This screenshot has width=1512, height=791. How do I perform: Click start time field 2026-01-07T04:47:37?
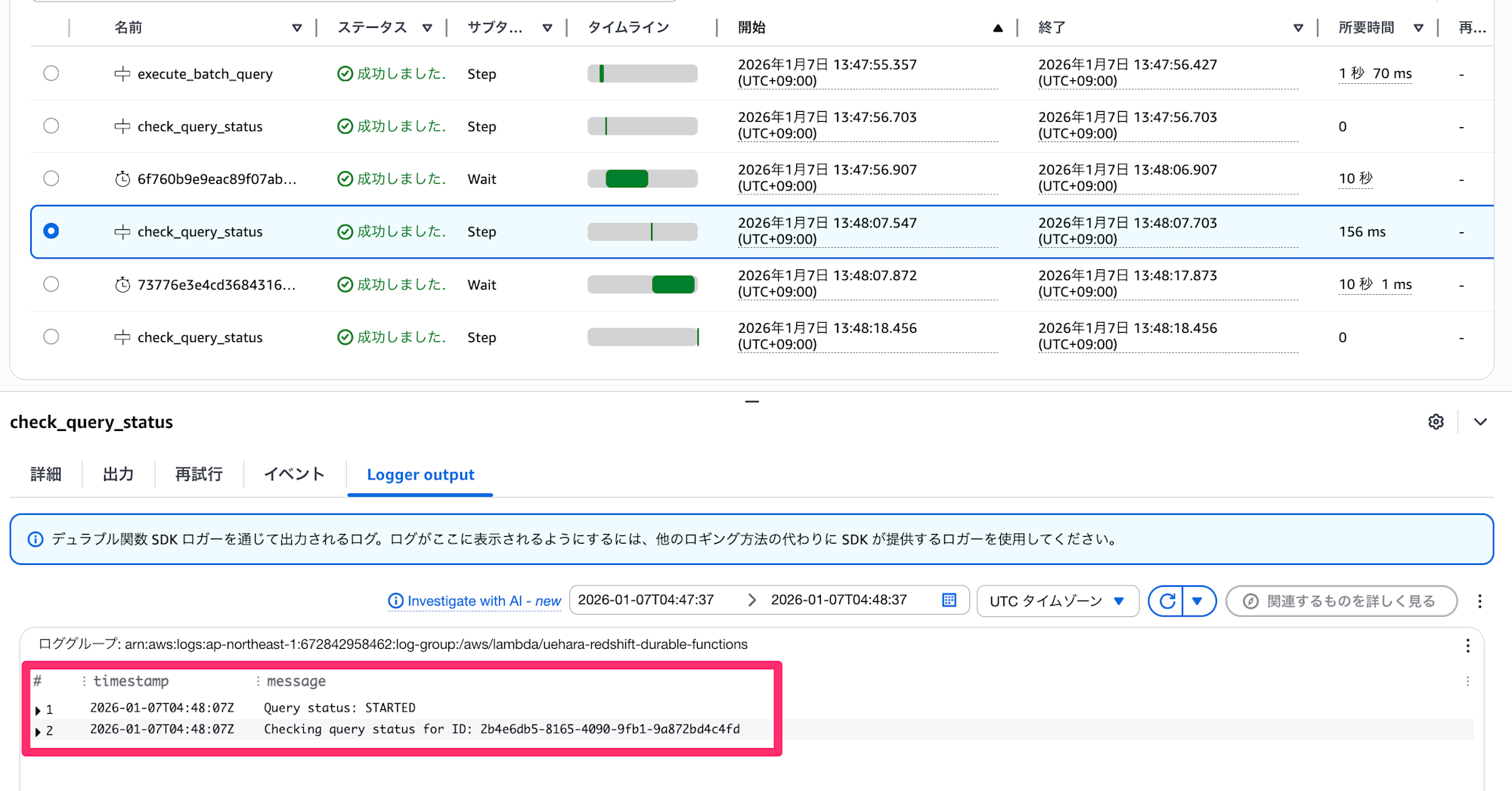pyautogui.click(x=646, y=600)
